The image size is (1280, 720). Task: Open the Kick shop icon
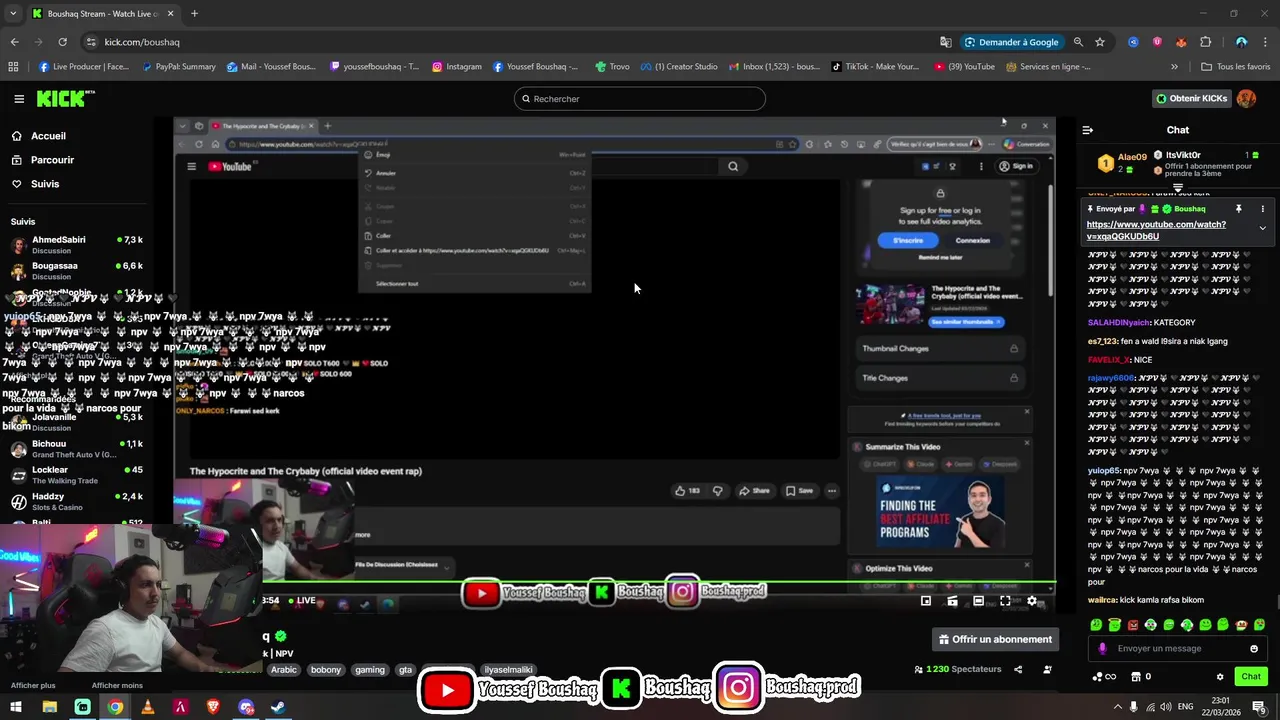coord(1136,677)
